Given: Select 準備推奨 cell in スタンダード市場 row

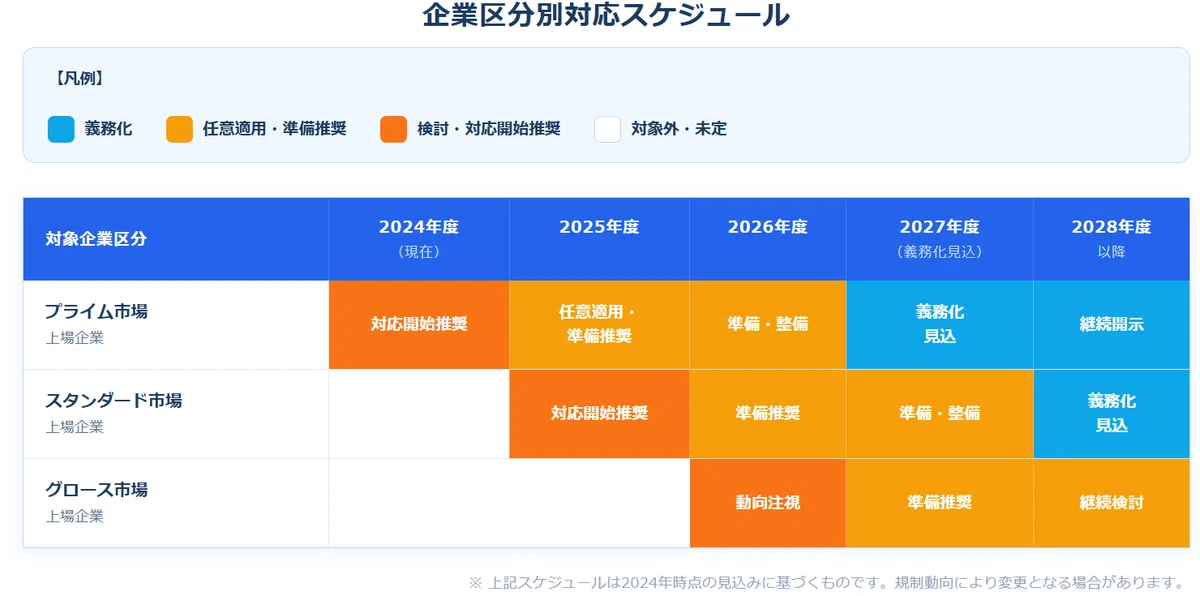Looking at the screenshot, I should coord(768,414).
